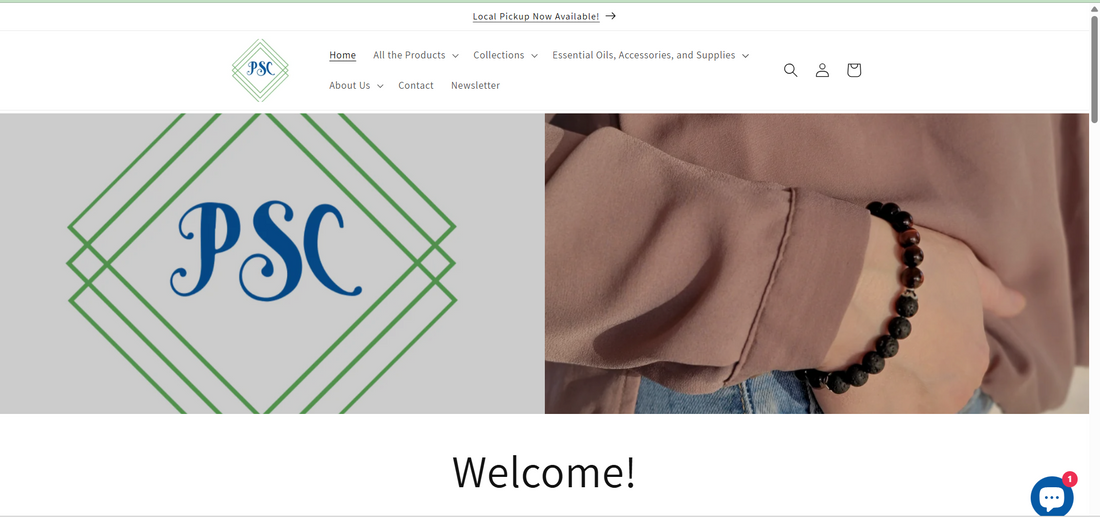
Task: Click the arrow beside Local Pickup announcement
Action: pos(610,15)
